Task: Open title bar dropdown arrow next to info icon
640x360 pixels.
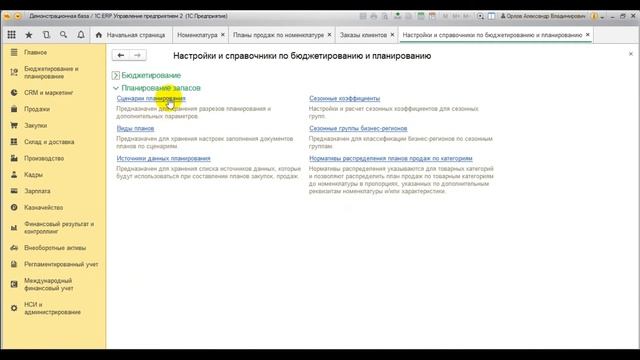Action: (602, 17)
